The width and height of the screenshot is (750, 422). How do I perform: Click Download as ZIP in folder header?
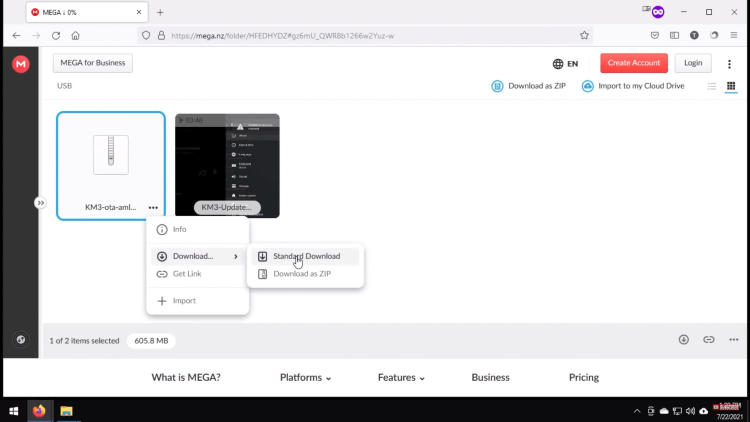(x=529, y=86)
